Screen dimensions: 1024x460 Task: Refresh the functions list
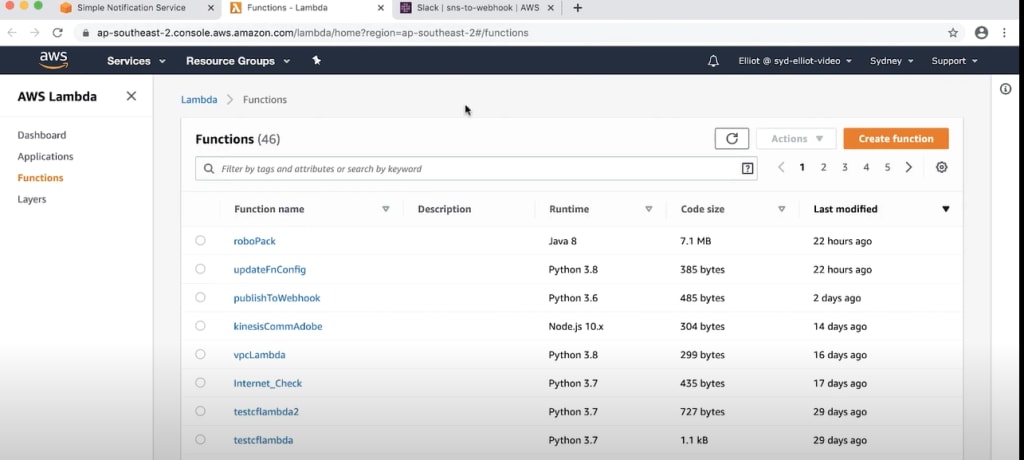pyautogui.click(x=731, y=139)
